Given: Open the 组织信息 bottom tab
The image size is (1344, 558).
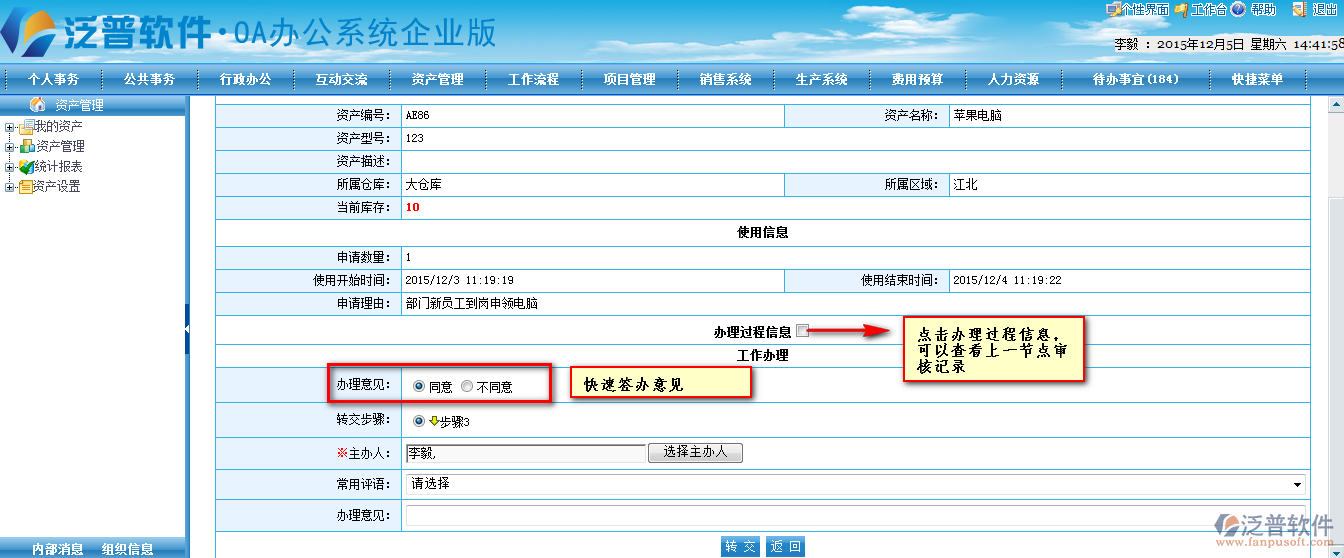Looking at the screenshot, I should (x=127, y=549).
